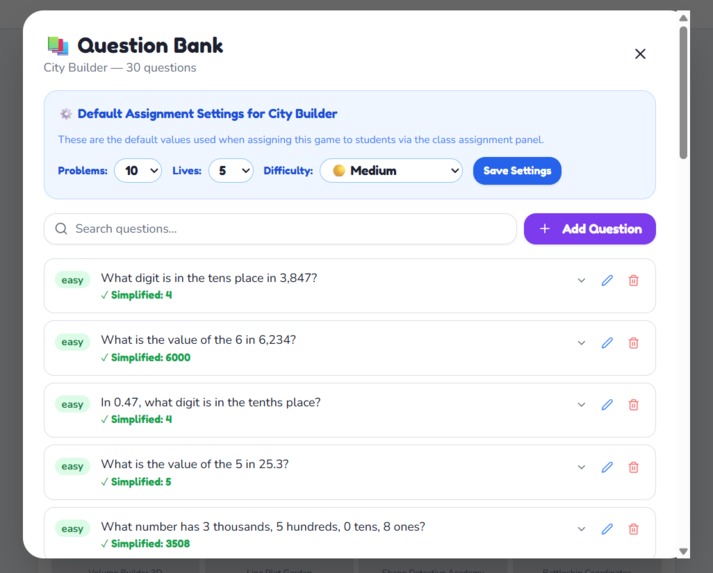Delete the value of 6 in 6,234 question
This screenshot has height=573, width=713.
point(633,342)
